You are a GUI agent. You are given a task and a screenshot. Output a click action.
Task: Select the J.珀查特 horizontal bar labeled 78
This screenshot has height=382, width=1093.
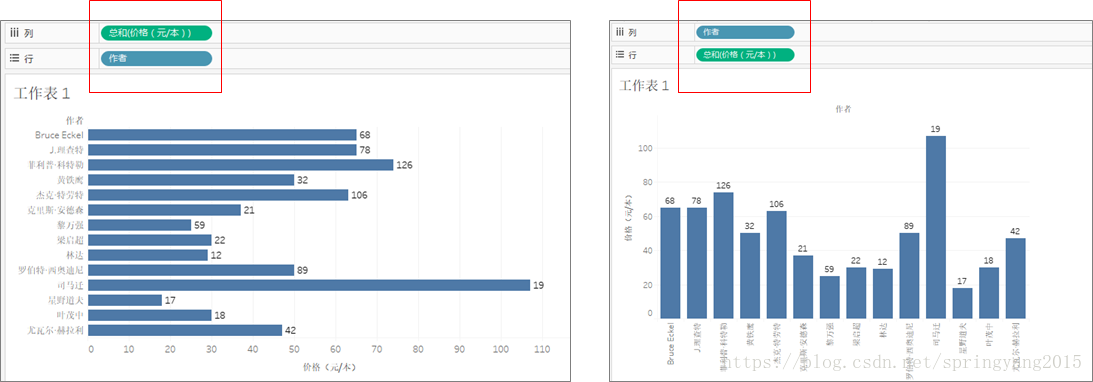(x=222, y=150)
